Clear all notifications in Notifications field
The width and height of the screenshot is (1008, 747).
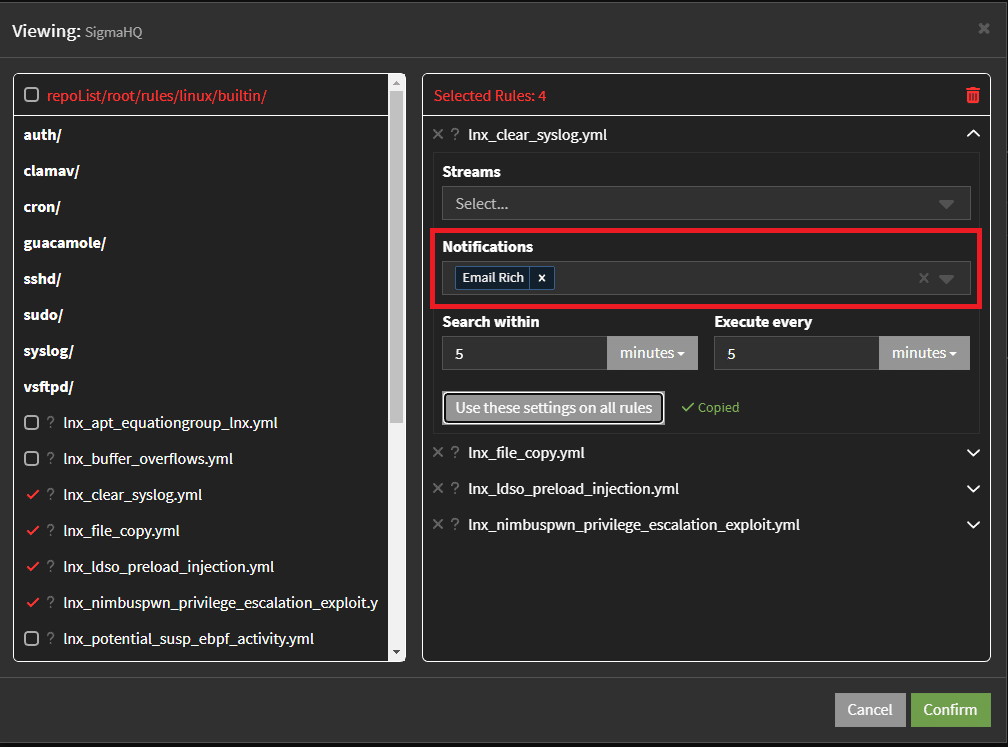[924, 278]
